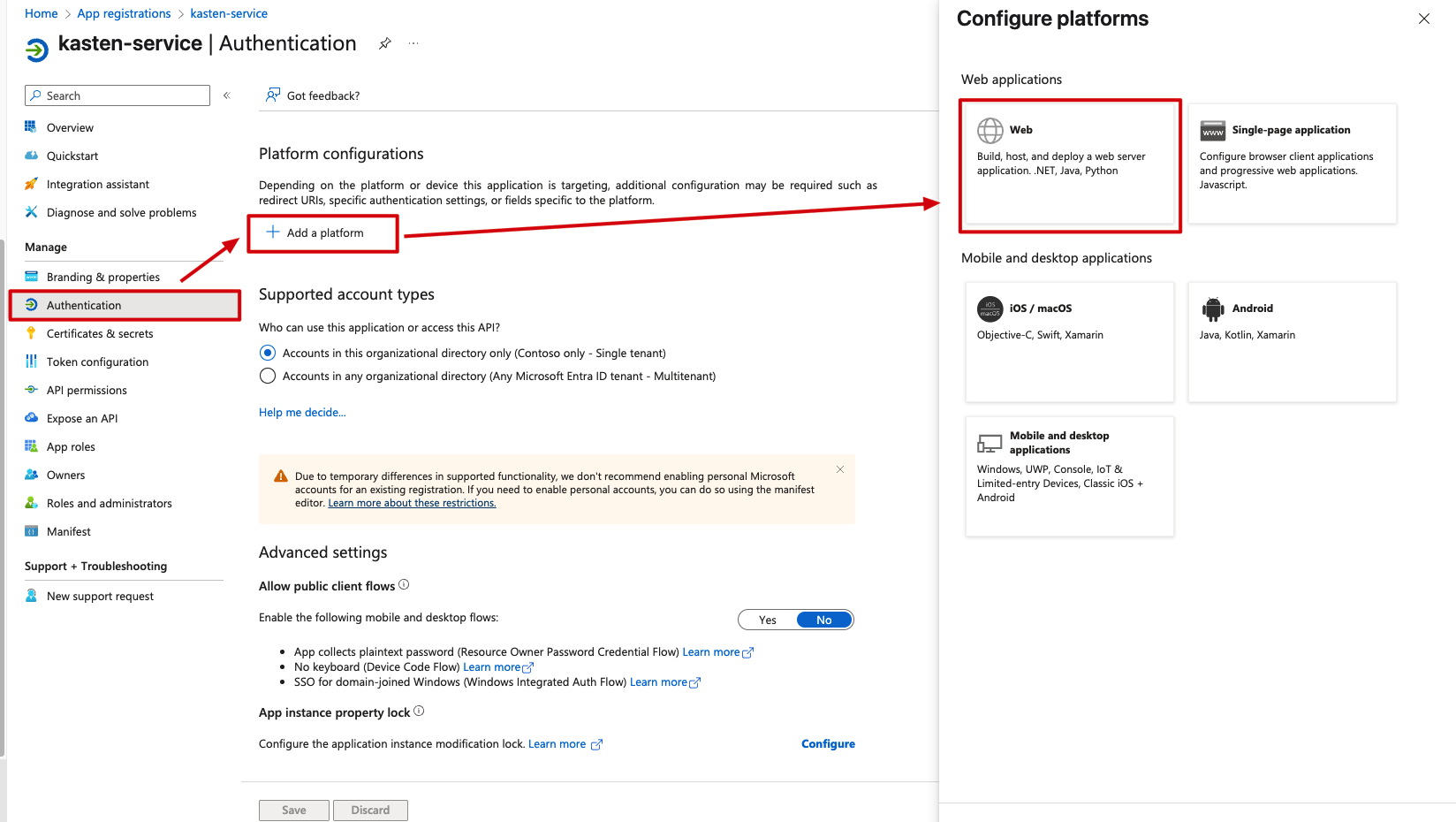The height and width of the screenshot is (822, 1456).
Task: Click the warning triangle icon in banner
Action: pos(281,476)
